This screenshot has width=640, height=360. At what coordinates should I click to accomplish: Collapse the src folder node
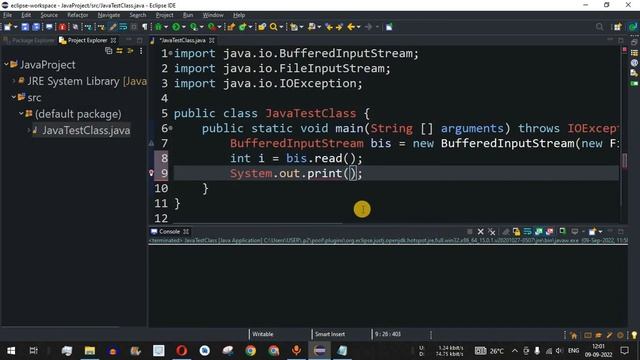coord(13,97)
